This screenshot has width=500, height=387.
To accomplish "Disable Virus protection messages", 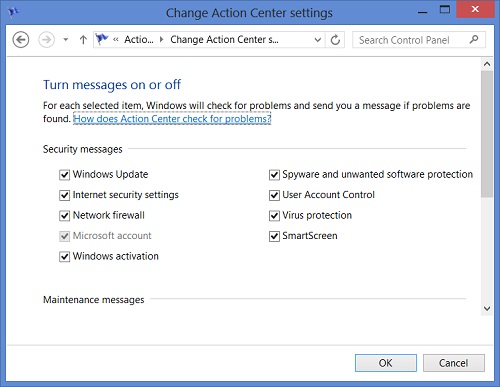I will point(274,216).
